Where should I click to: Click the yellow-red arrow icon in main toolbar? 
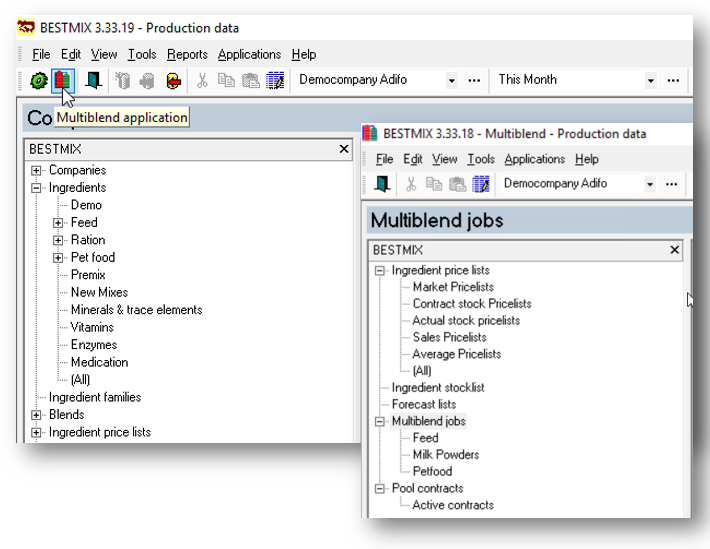[173, 81]
